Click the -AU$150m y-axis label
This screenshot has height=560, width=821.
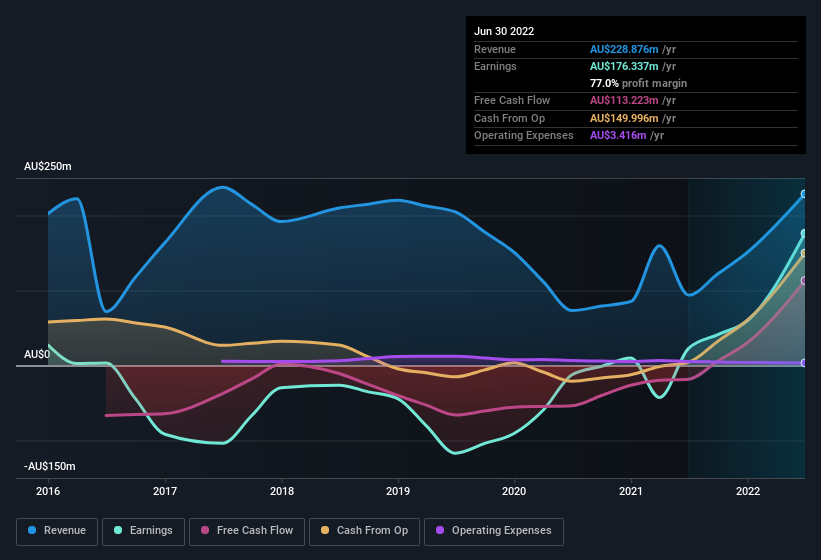[50, 466]
